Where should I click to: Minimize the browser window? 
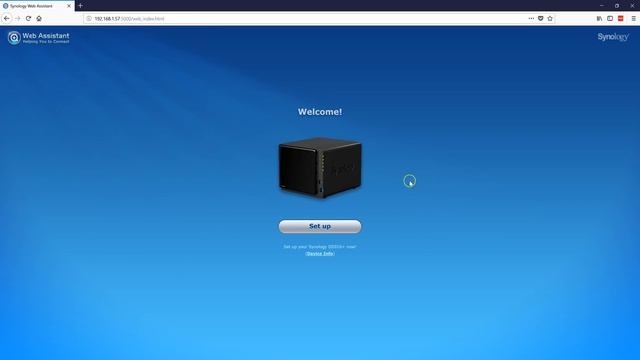[x=602, y=6]
